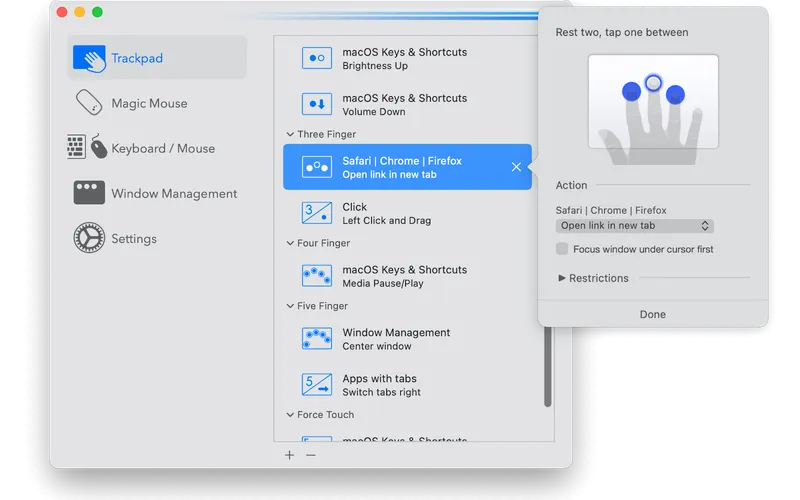
Task: Open the Keyboard / Mouse section
Action: tap(157, 148)
